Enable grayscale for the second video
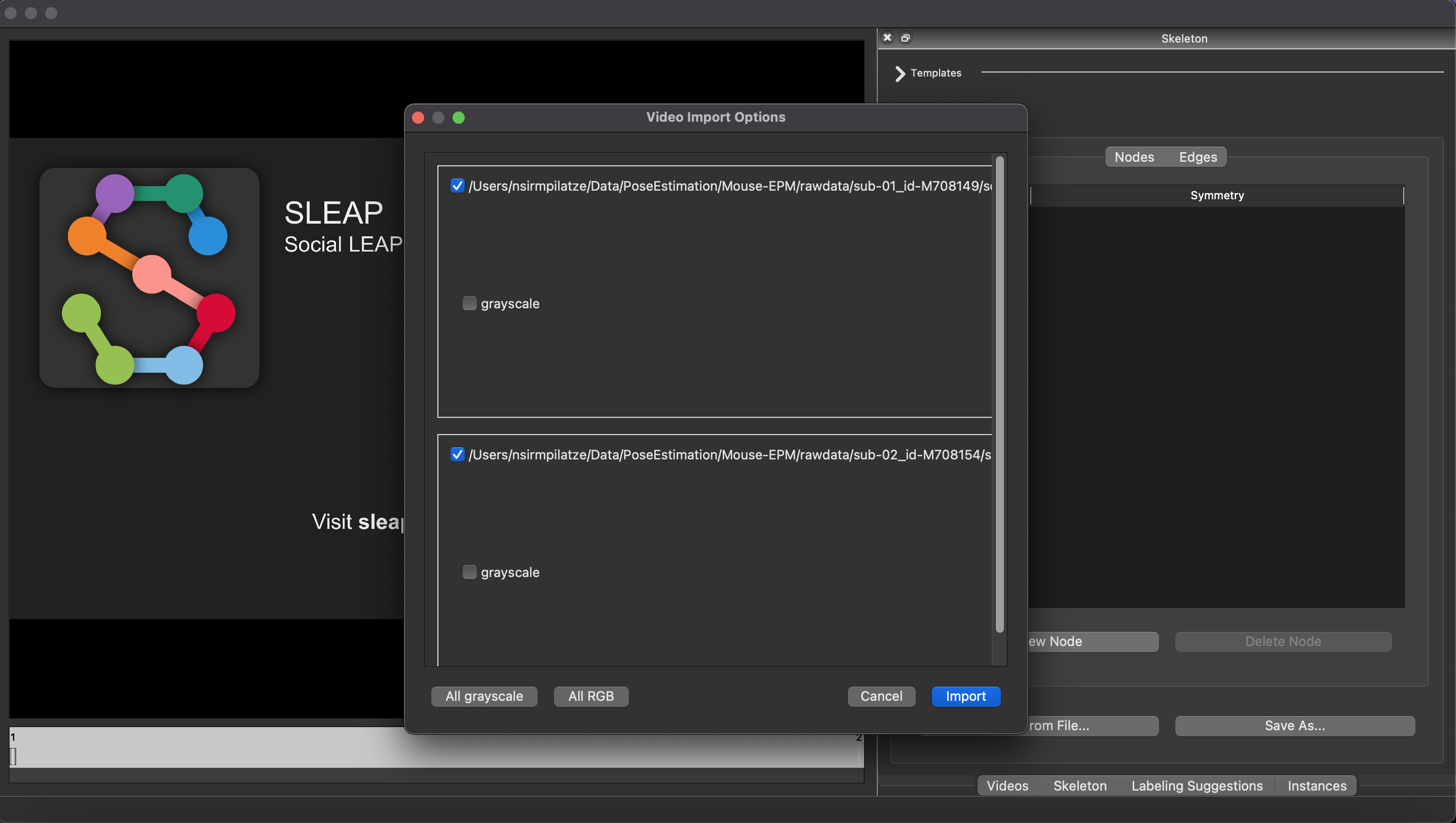The image size is (1456, 823). click(x=469, y=572)
